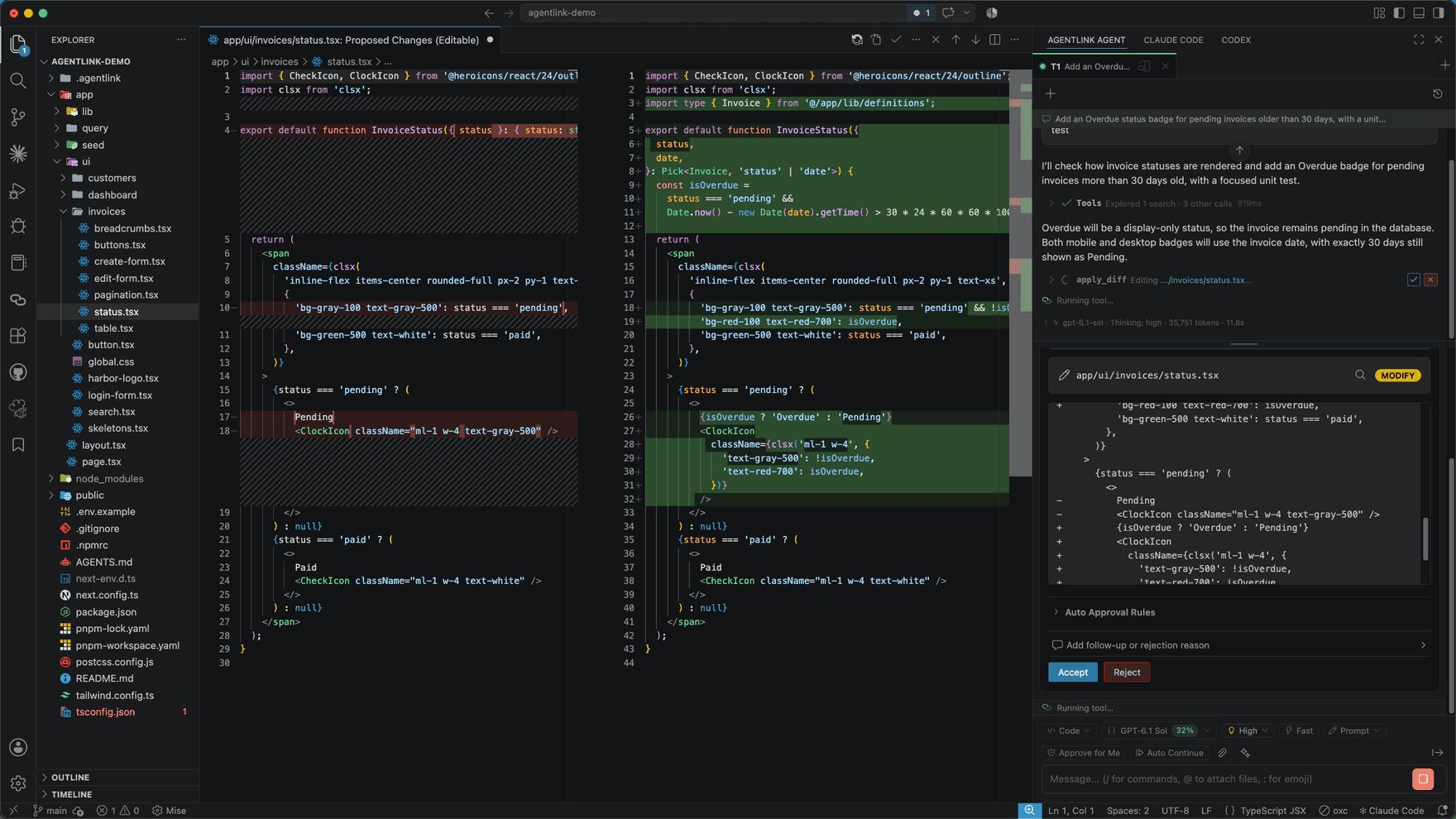Toggle inline view in diff editor toolbar
This screenshot has height=819, width=1456.
(995, 40)
